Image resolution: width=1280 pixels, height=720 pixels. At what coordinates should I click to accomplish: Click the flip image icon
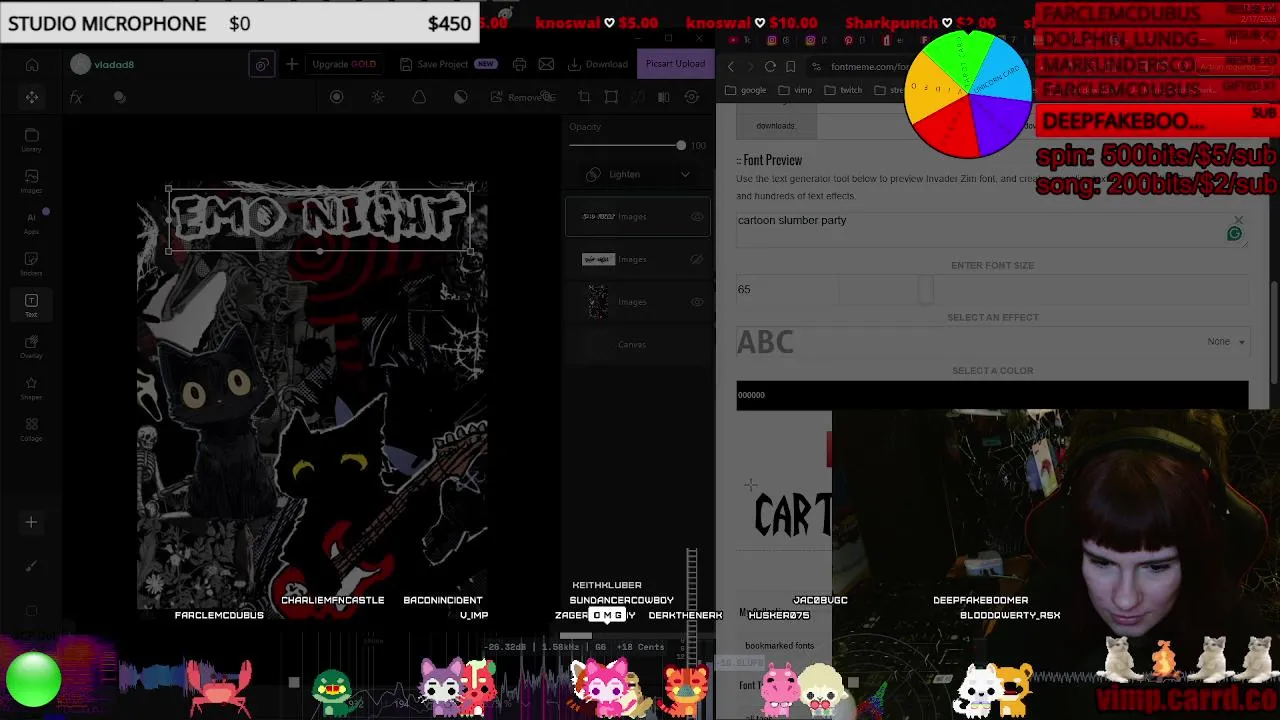pos(663,97)
